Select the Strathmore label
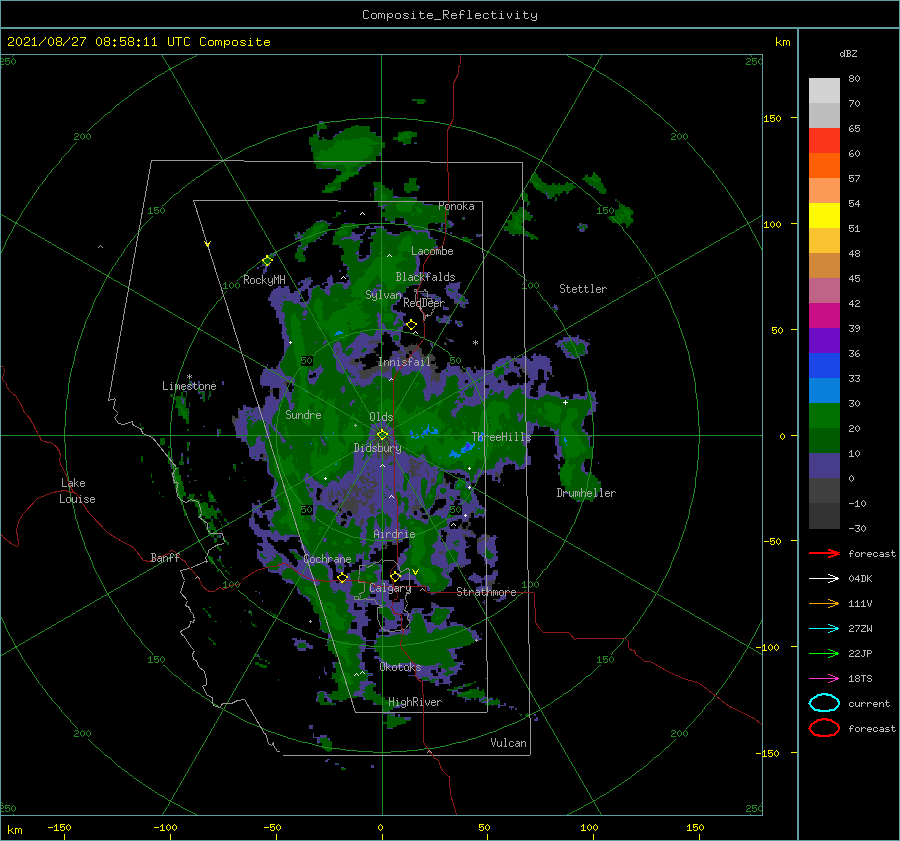Screen dimensions: 900x841 (486, 592)
